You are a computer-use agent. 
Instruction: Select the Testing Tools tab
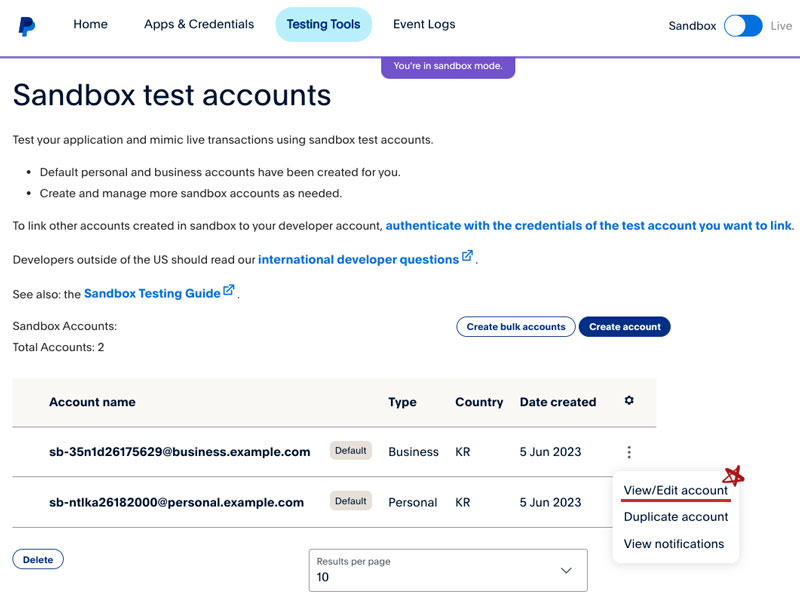pos(323,24)
